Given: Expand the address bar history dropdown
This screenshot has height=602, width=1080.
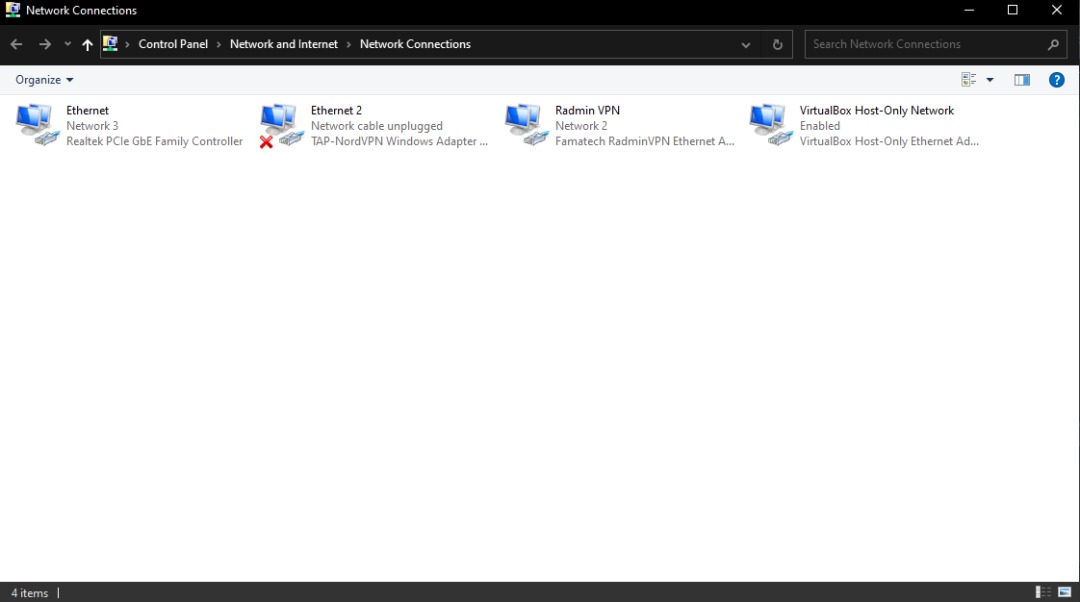Looking at the screenshot, I should click(745, 44).
